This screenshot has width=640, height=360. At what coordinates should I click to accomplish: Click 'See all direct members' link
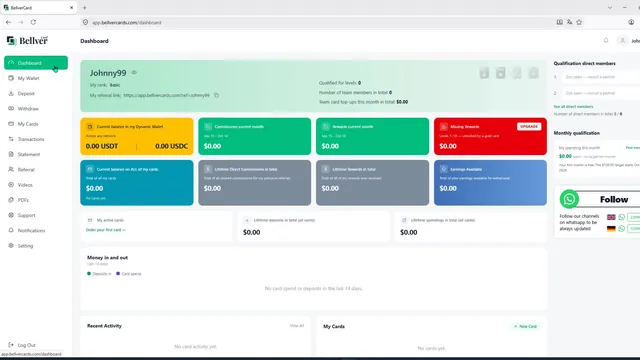[x=573, y=107]
